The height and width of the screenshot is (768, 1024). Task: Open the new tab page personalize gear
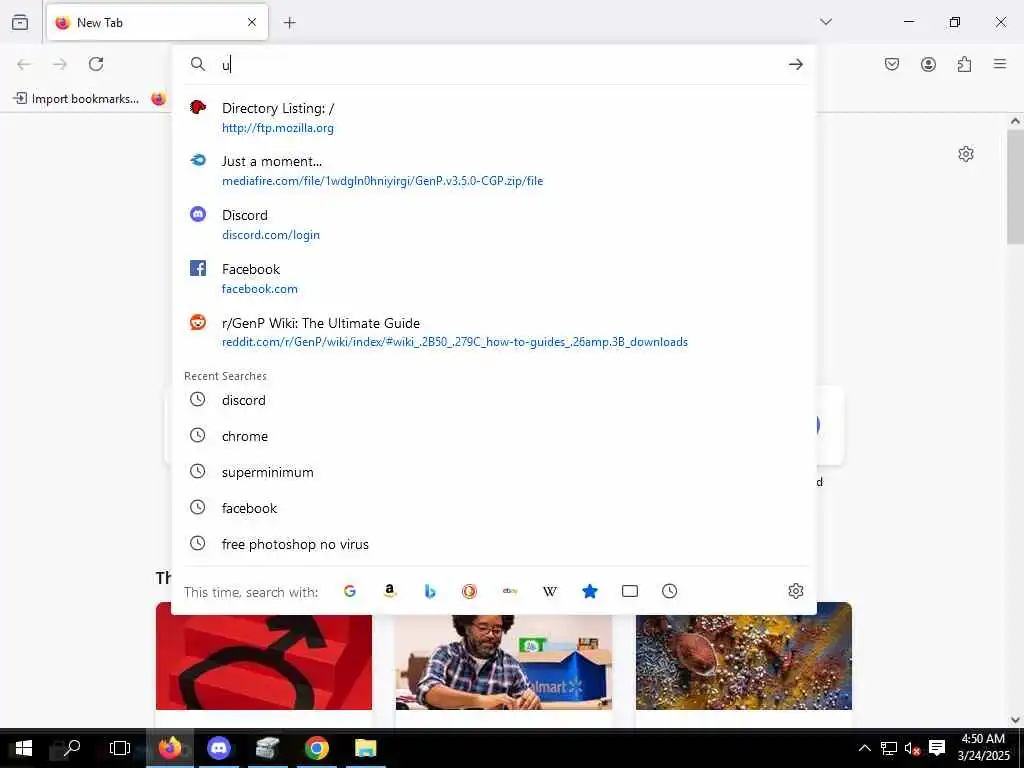point(966,154)
